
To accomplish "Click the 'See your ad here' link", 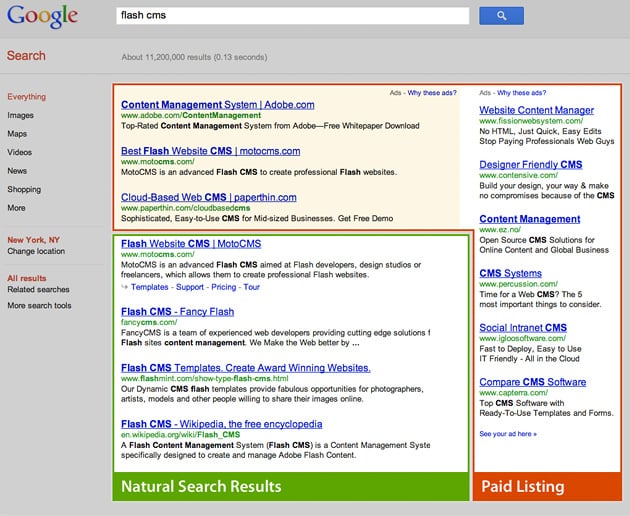I will click(x=507, y=434).
